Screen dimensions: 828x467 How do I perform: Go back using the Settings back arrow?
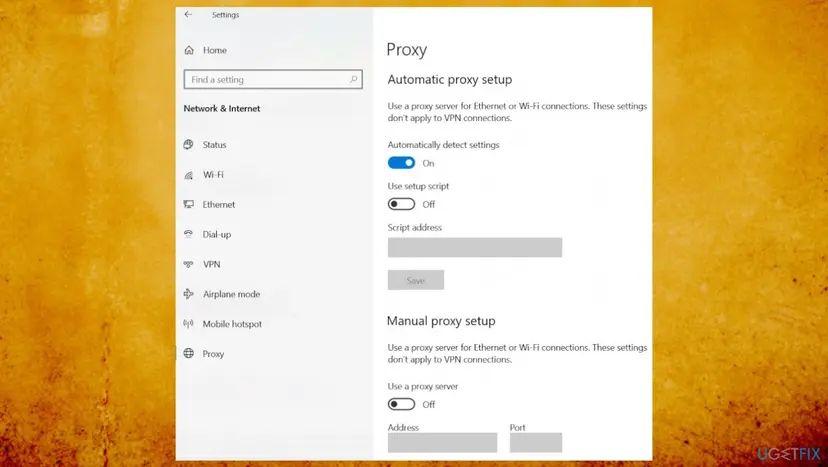point(188,15)
